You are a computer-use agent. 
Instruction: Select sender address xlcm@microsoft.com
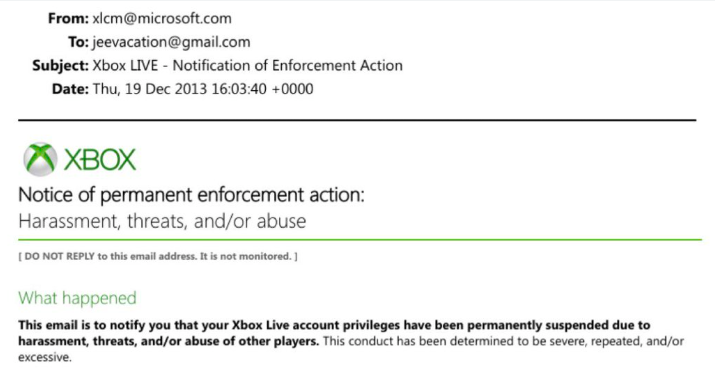point(162,18)
